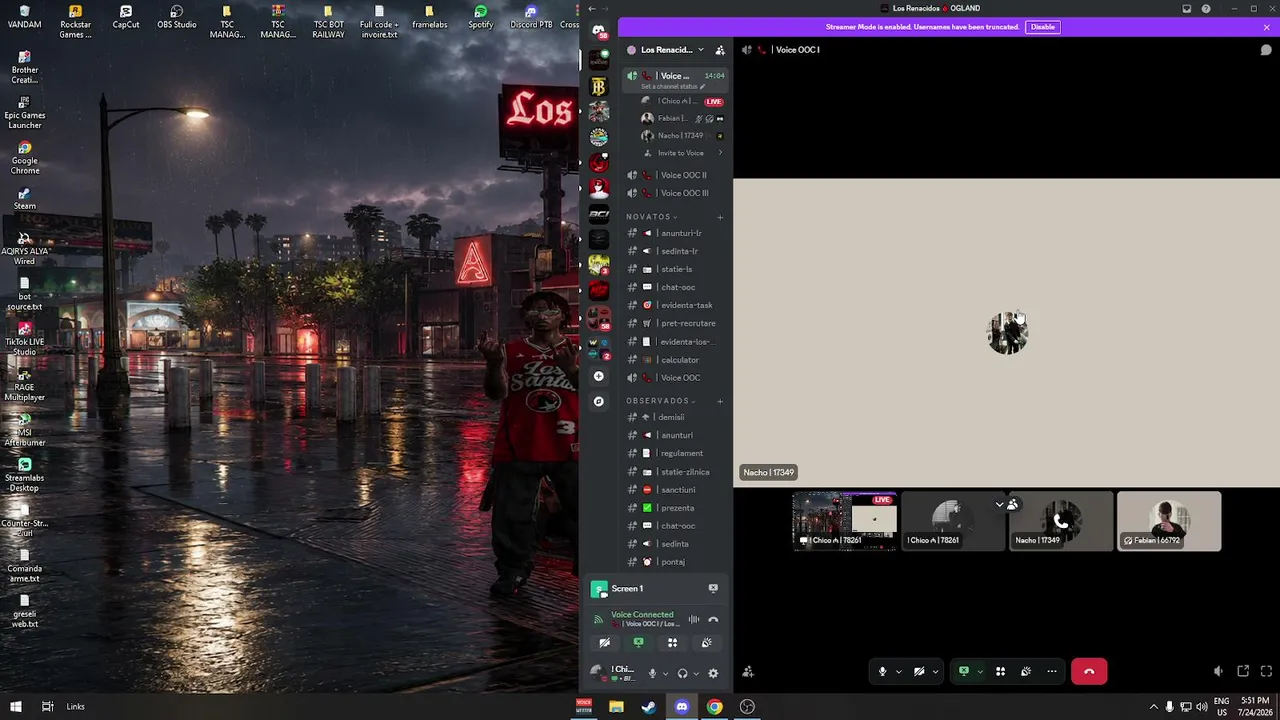Mute microphone in the call control bar
This screenshot has width=1280, height=720.
pyautogui.click(x=882, y=672)
